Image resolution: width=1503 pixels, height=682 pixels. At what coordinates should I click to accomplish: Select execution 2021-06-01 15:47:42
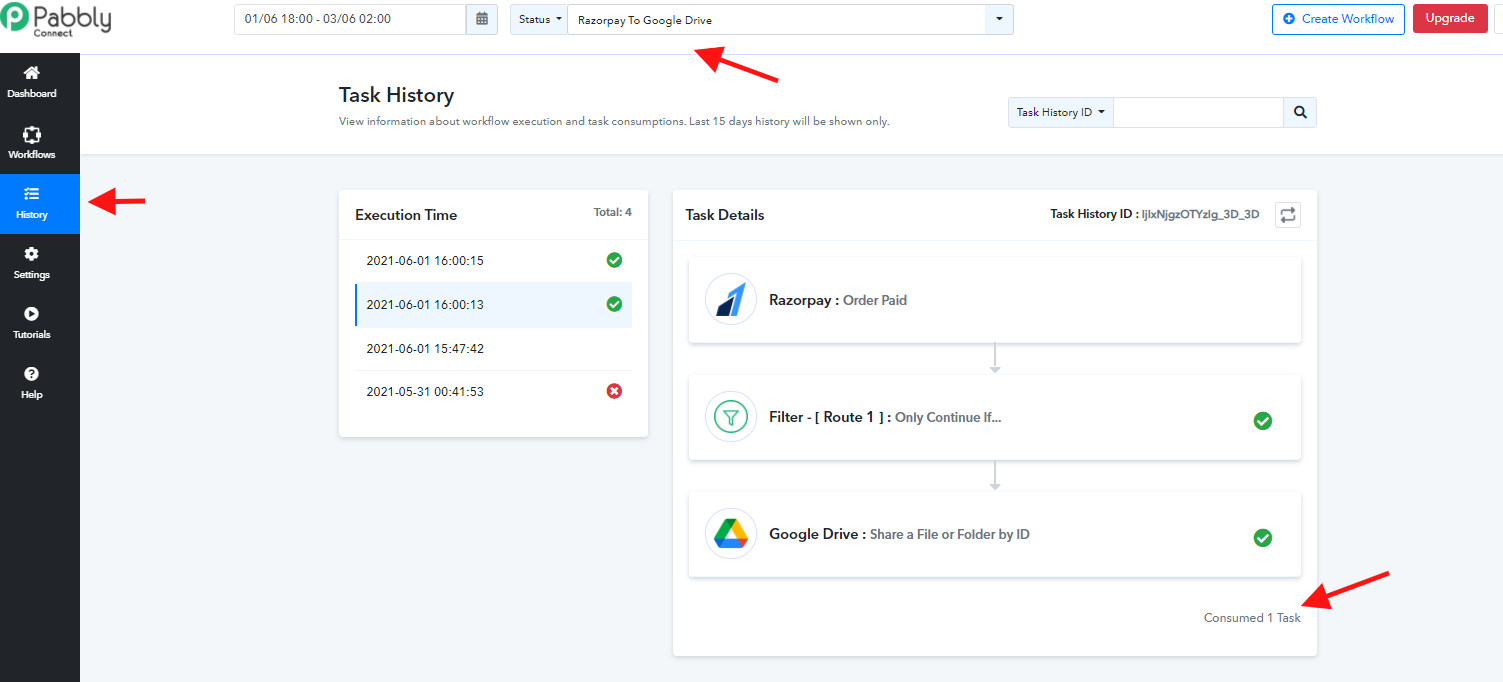click(494, 349)
